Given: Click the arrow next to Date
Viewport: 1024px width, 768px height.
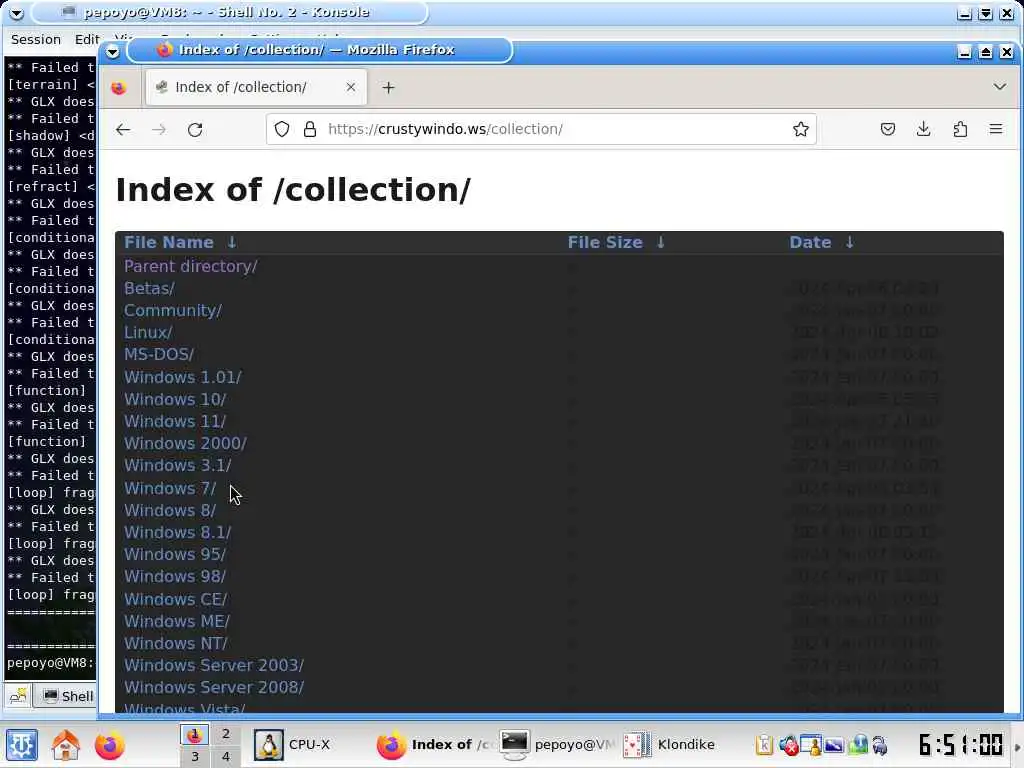Looking at the screenshot, I should coord(850,242).
